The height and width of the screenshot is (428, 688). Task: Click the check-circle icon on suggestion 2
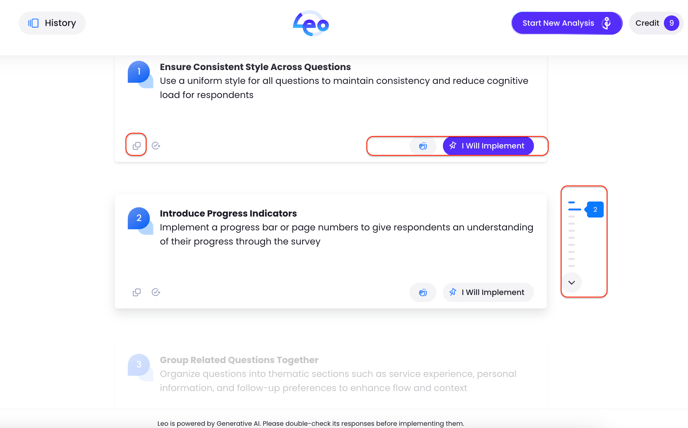156,292
